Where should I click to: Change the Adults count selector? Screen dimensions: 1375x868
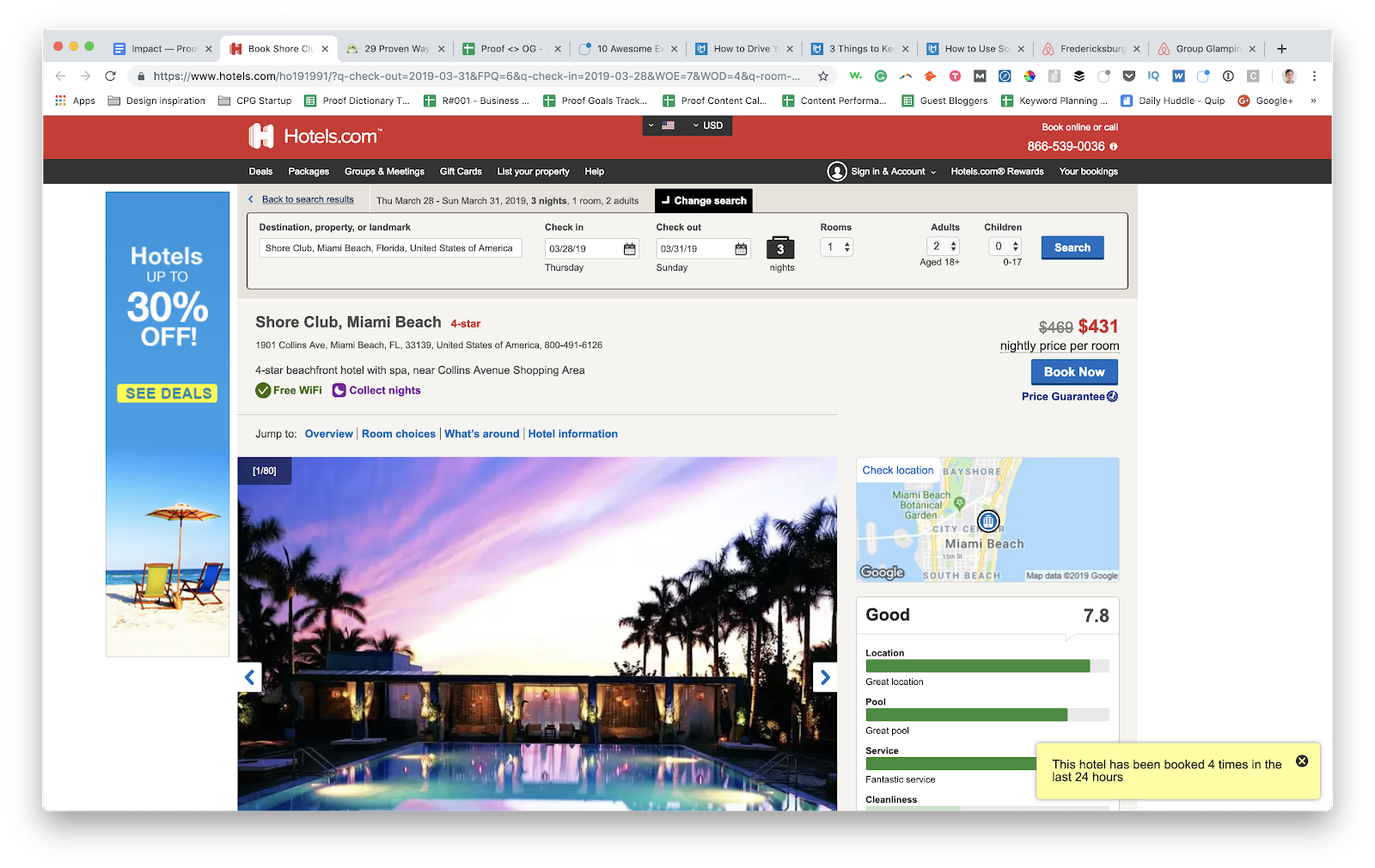tap(944, 247)
